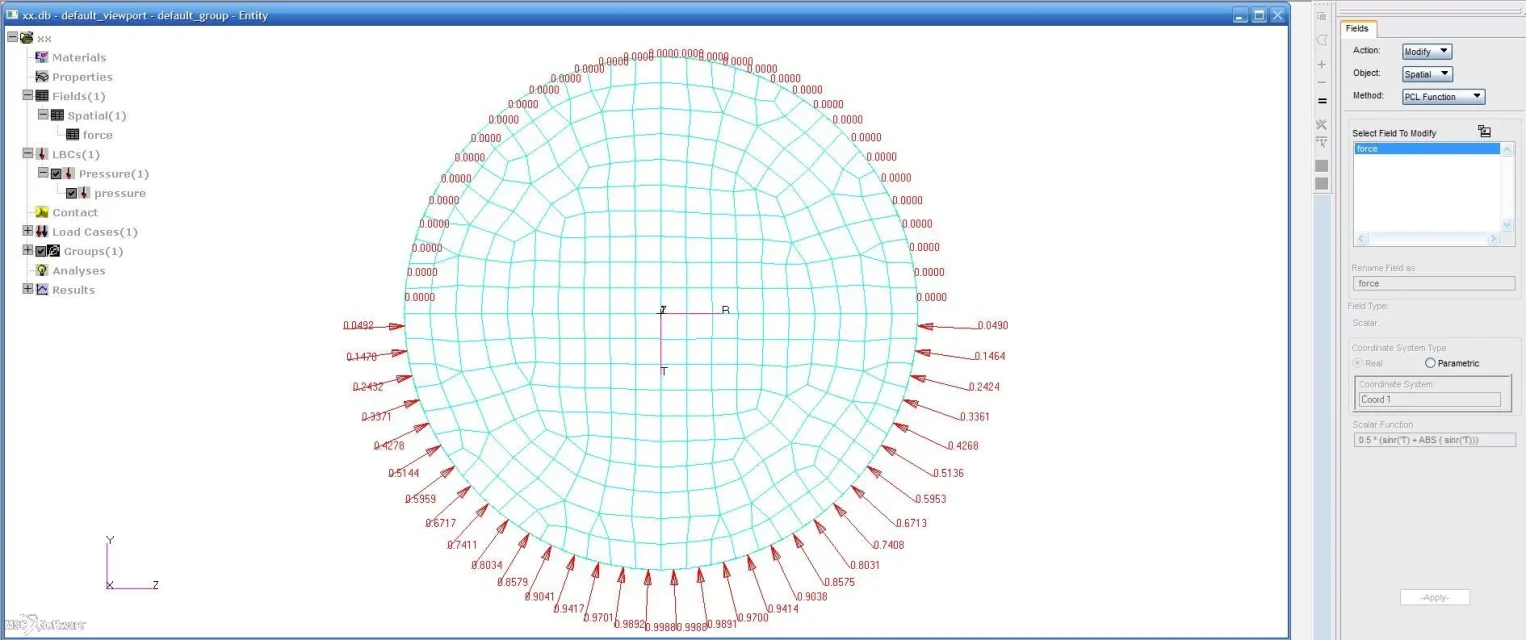
Task: Toggle the lowercase pressure load checkbox
Action: [71, 193]
